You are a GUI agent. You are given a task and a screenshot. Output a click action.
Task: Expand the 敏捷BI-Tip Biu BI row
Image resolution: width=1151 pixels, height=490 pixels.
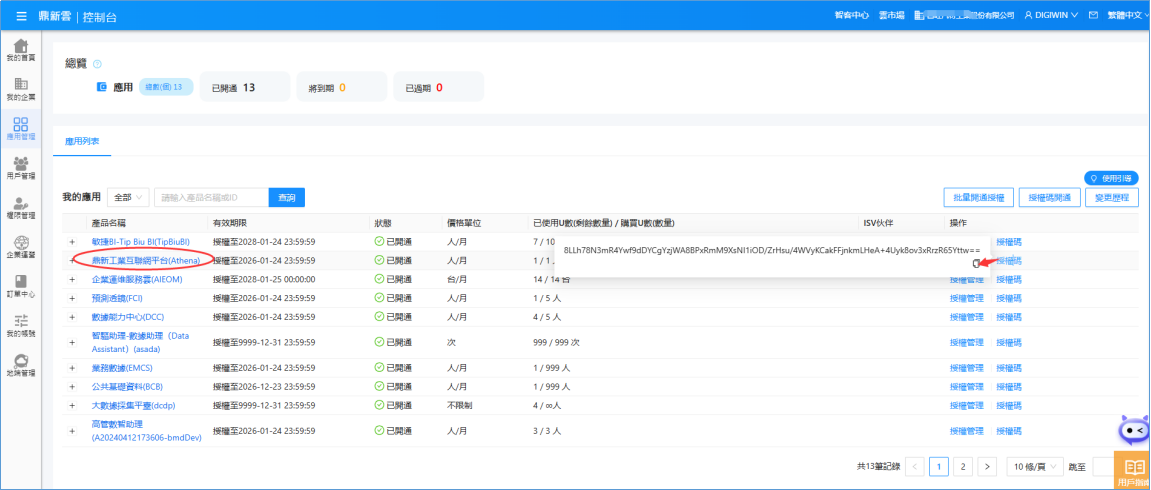coord(72,242)
